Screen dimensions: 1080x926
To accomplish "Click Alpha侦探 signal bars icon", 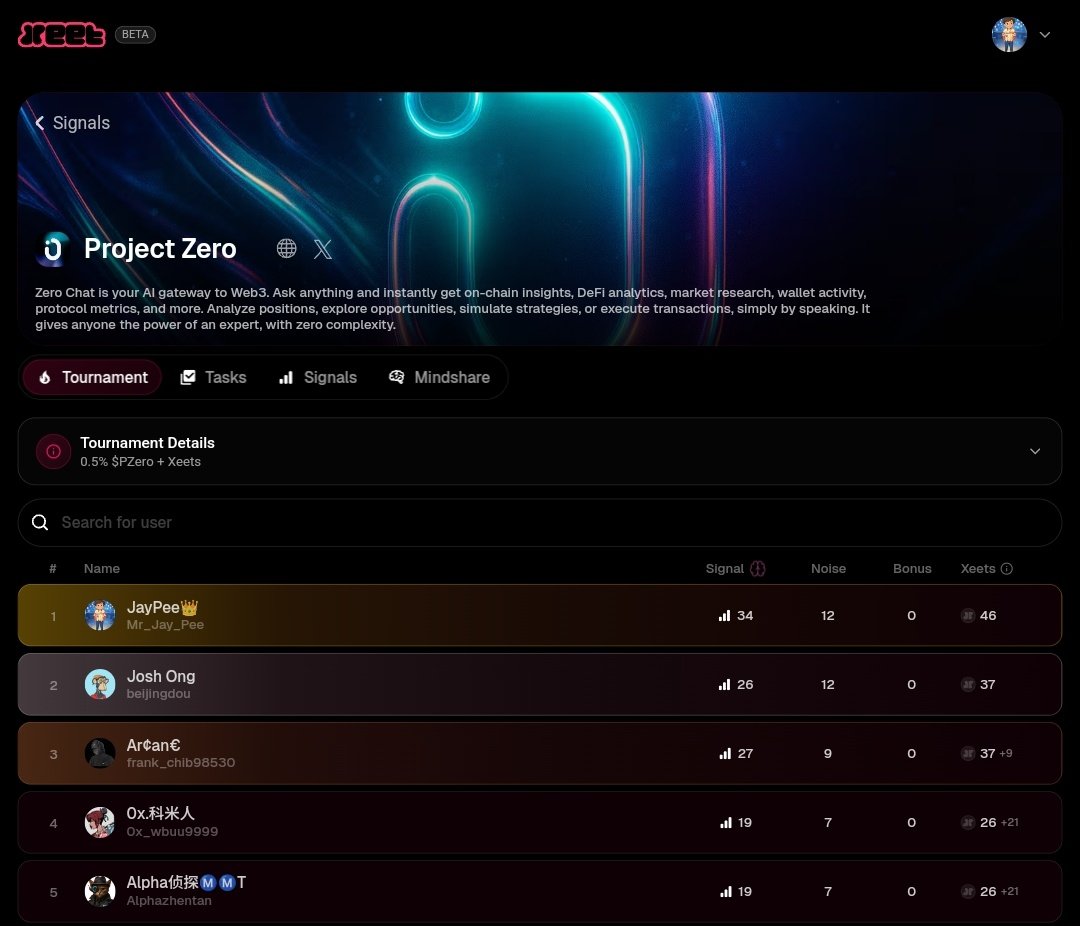I will click(x=726, y=891).
